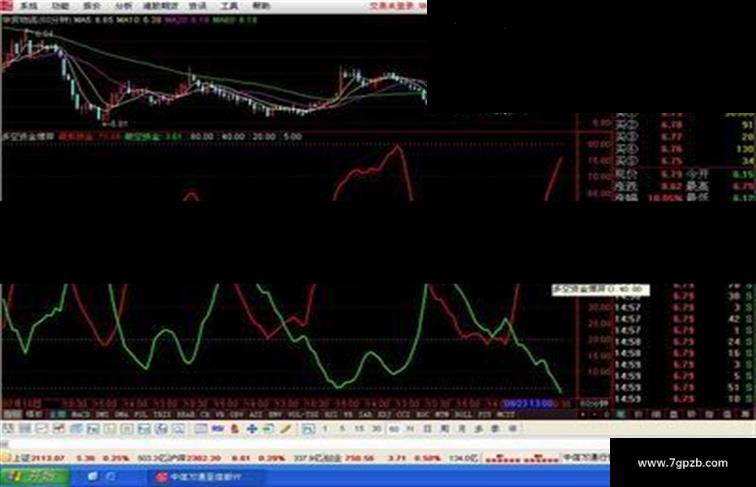Open the 工具 menu
Viewport: 756px width, 487px height.
(229, 6)
